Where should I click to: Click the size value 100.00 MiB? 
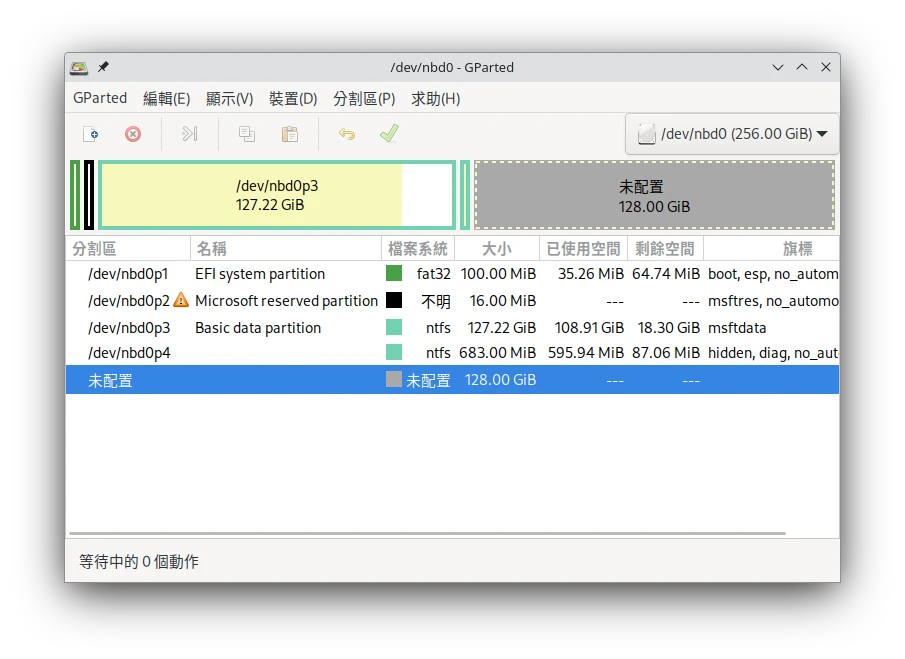point(498,274)
